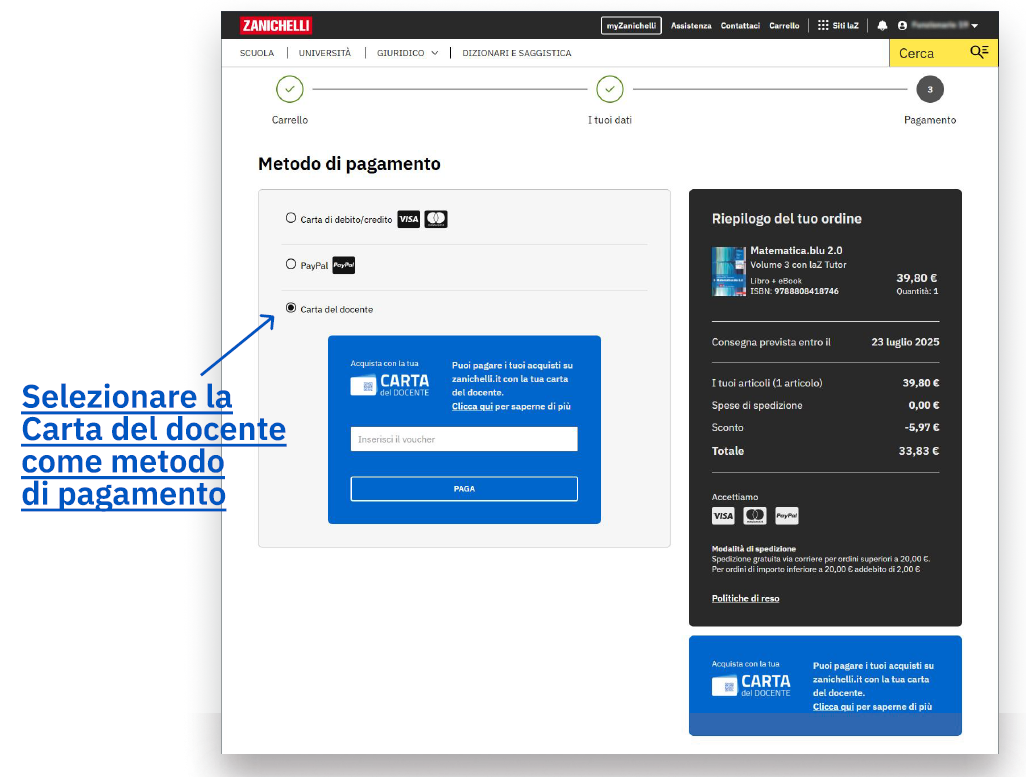Click the ISBN 9788808418746 text

(794, 291)
